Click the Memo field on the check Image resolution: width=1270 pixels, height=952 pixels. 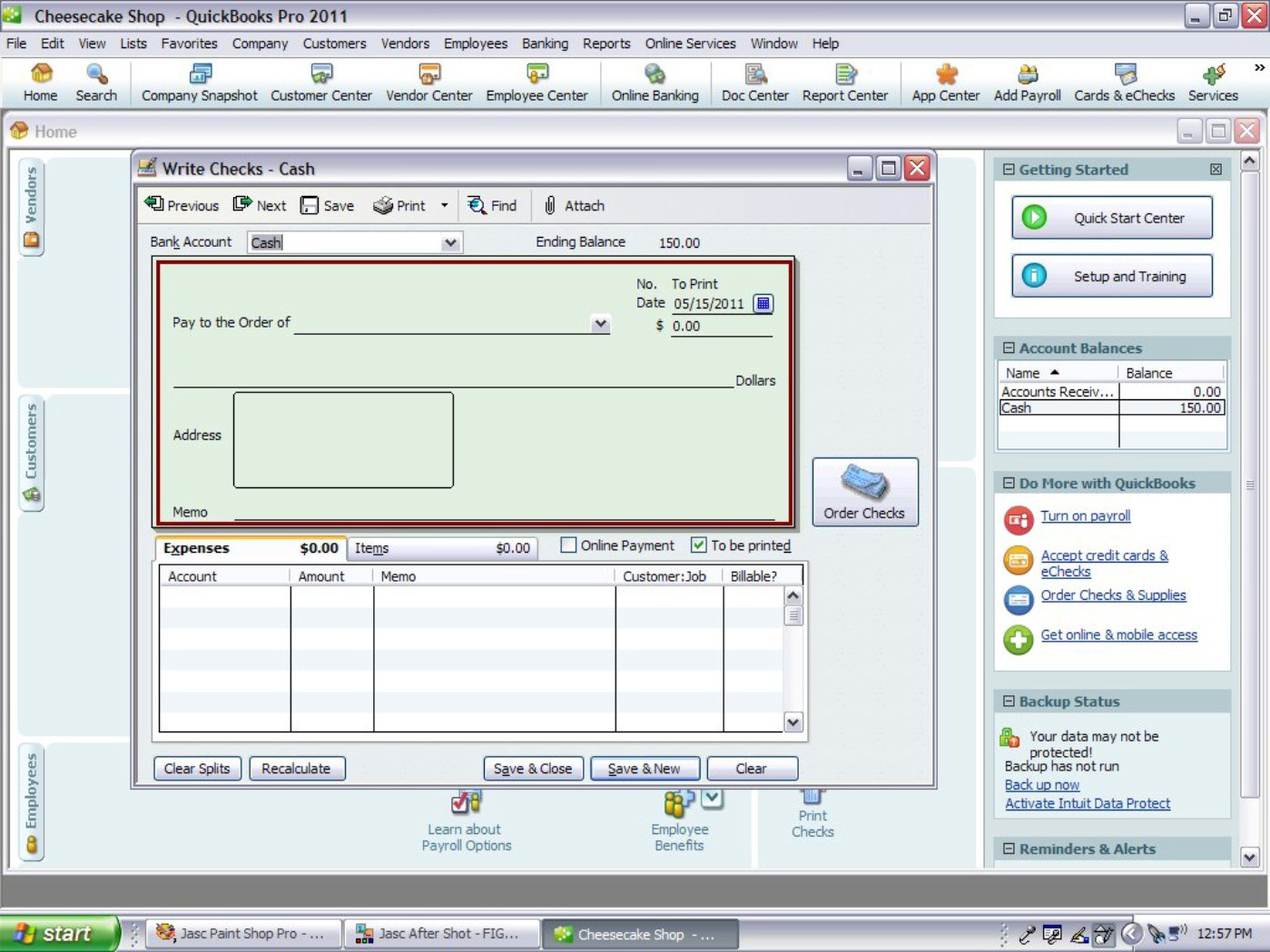click(x=504, y=512)
